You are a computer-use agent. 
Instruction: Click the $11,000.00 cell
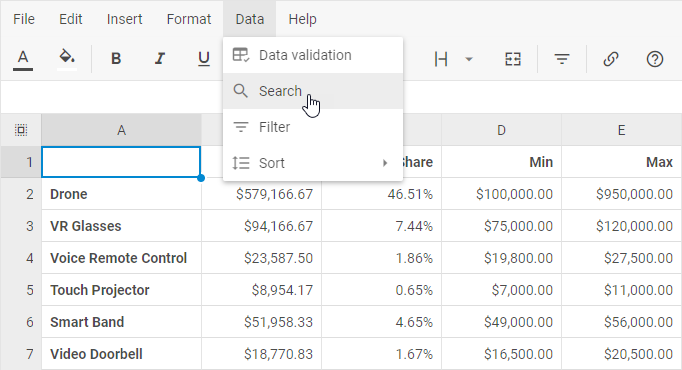622,290
